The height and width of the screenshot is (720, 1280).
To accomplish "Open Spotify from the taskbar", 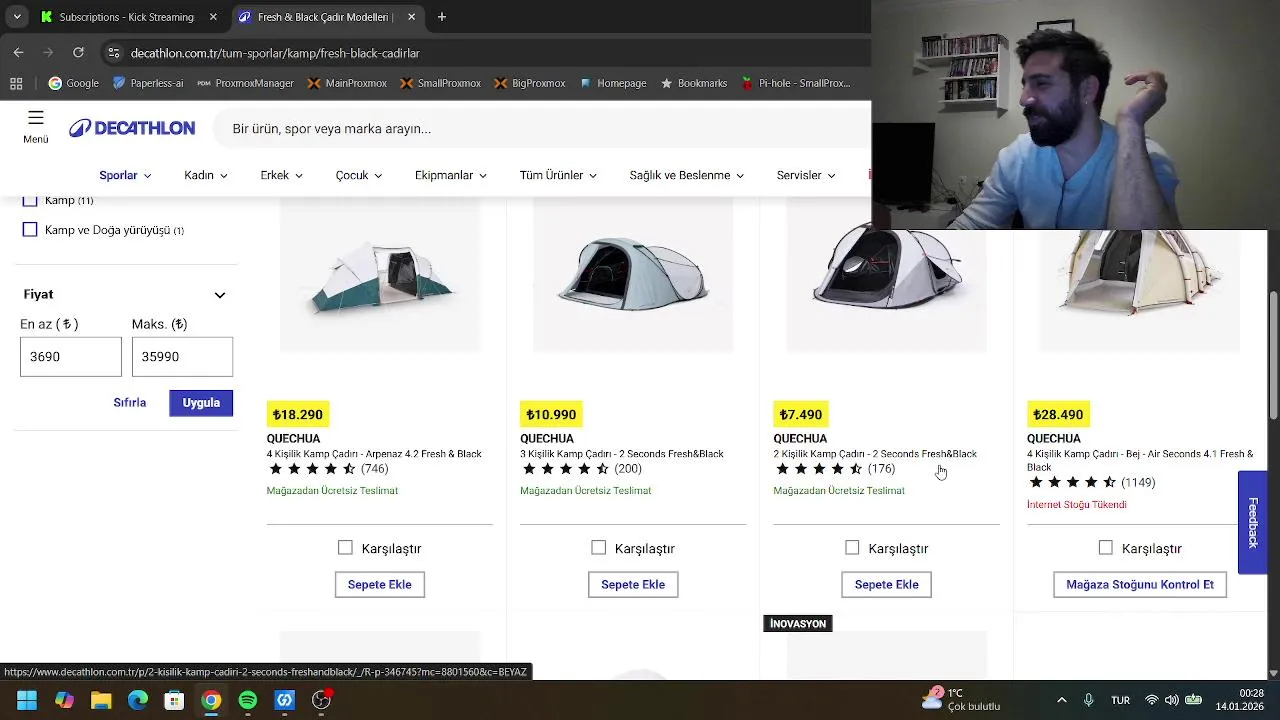I will [248, 700].
